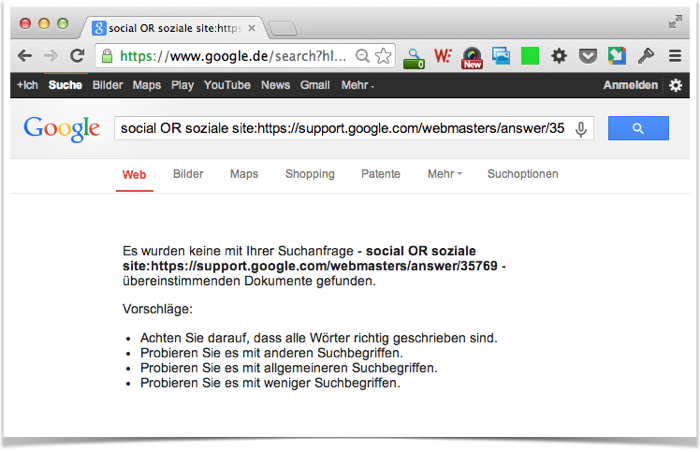Screen dimensions: 700x452
Task: Click the browser back arrow
Action: click(x=25, y=56)
